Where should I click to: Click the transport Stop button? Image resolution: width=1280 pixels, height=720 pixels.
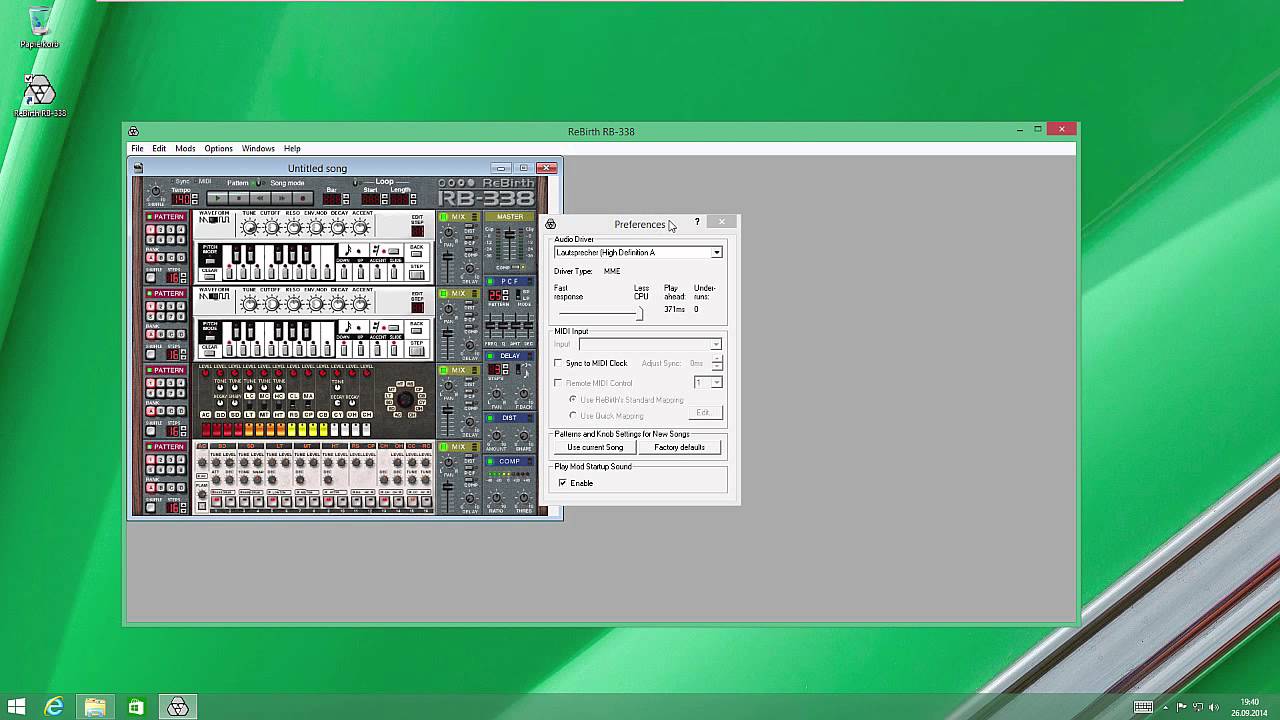[x=239, y=198]
